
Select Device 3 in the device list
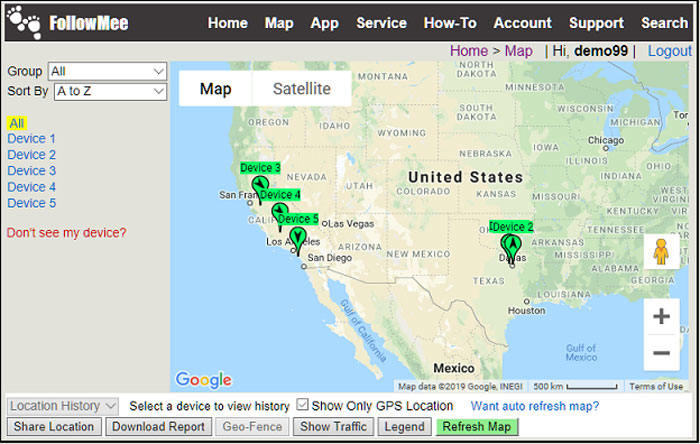(31, 171)
